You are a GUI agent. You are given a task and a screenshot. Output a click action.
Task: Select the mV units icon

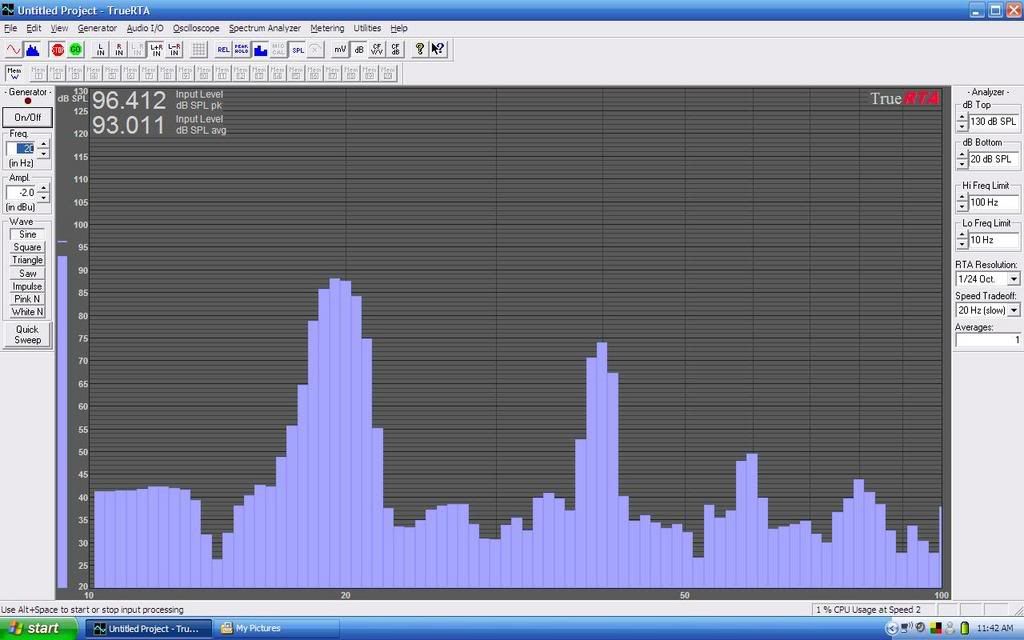tap(340, 50)
